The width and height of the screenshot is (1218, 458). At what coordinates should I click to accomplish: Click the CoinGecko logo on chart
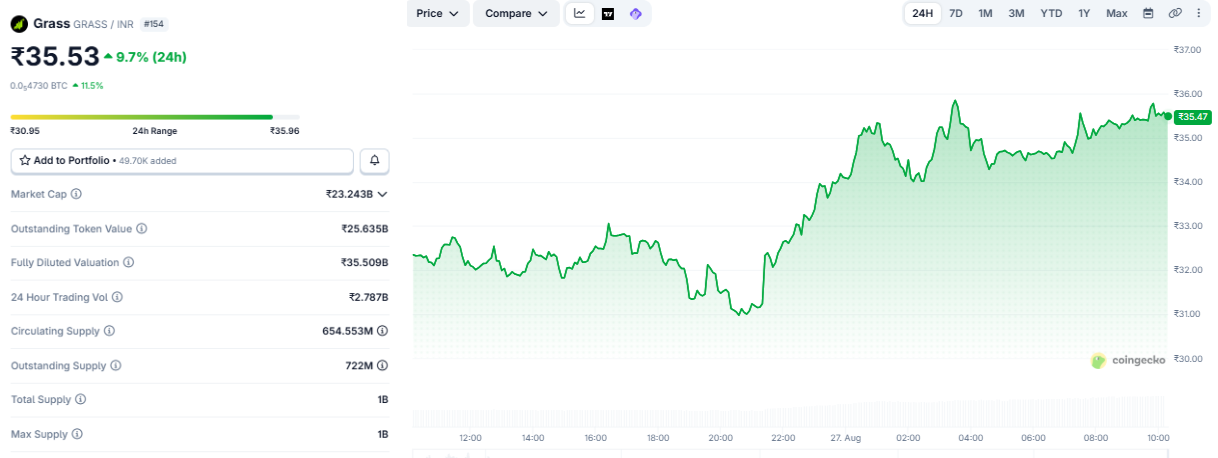[1128, 361]
